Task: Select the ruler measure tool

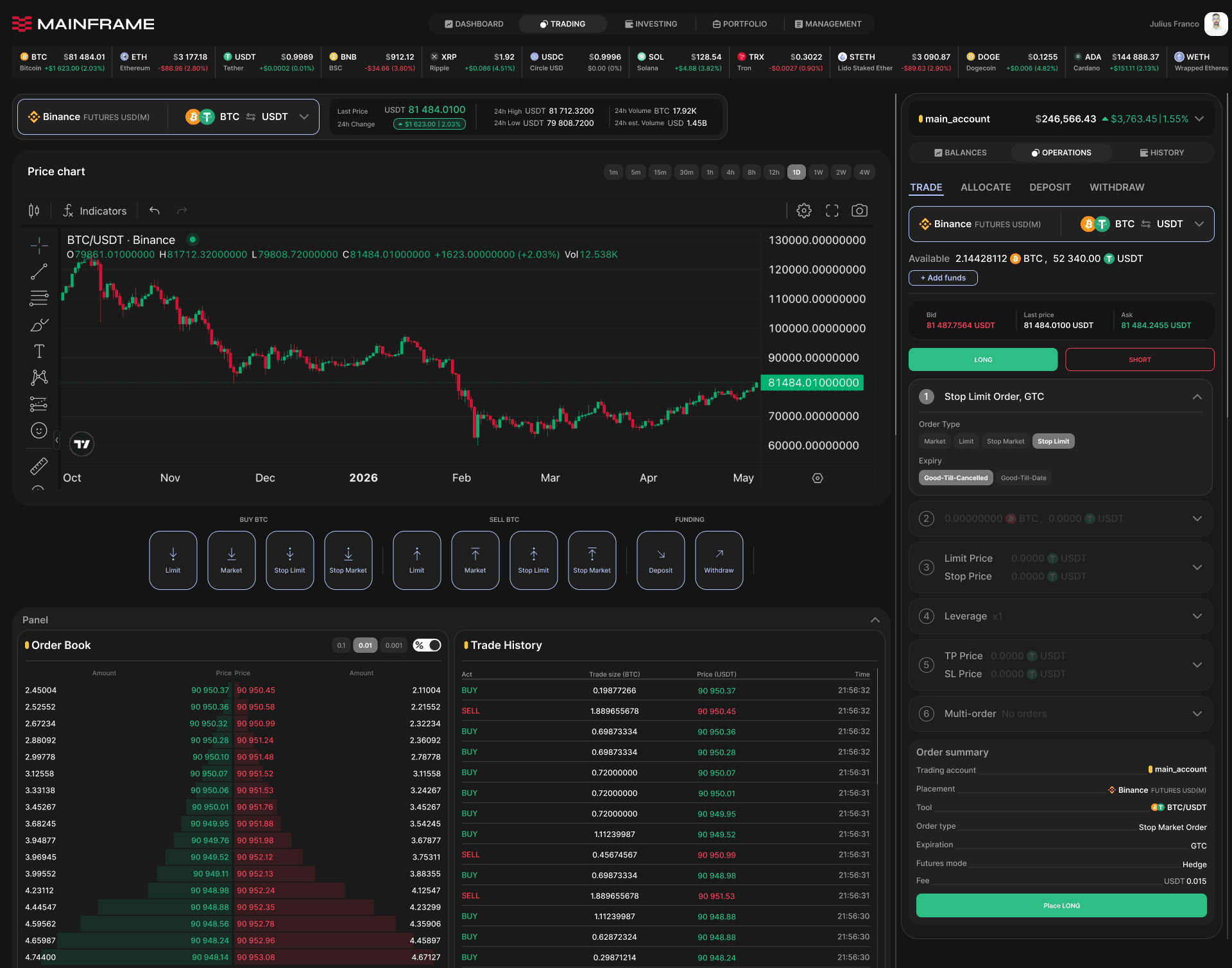Action: [39, 465]
